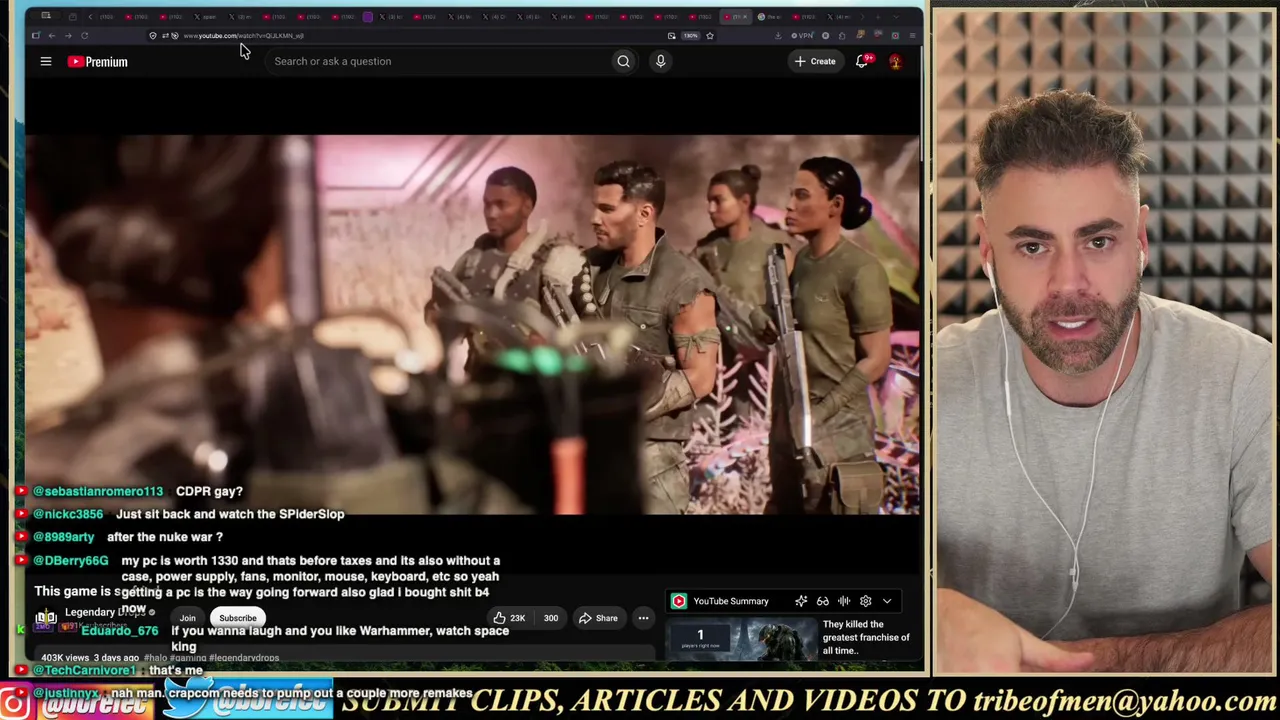Switch to the purple-icon browser tab
Screen dimensions: 1280x720
tap(368, 17)
